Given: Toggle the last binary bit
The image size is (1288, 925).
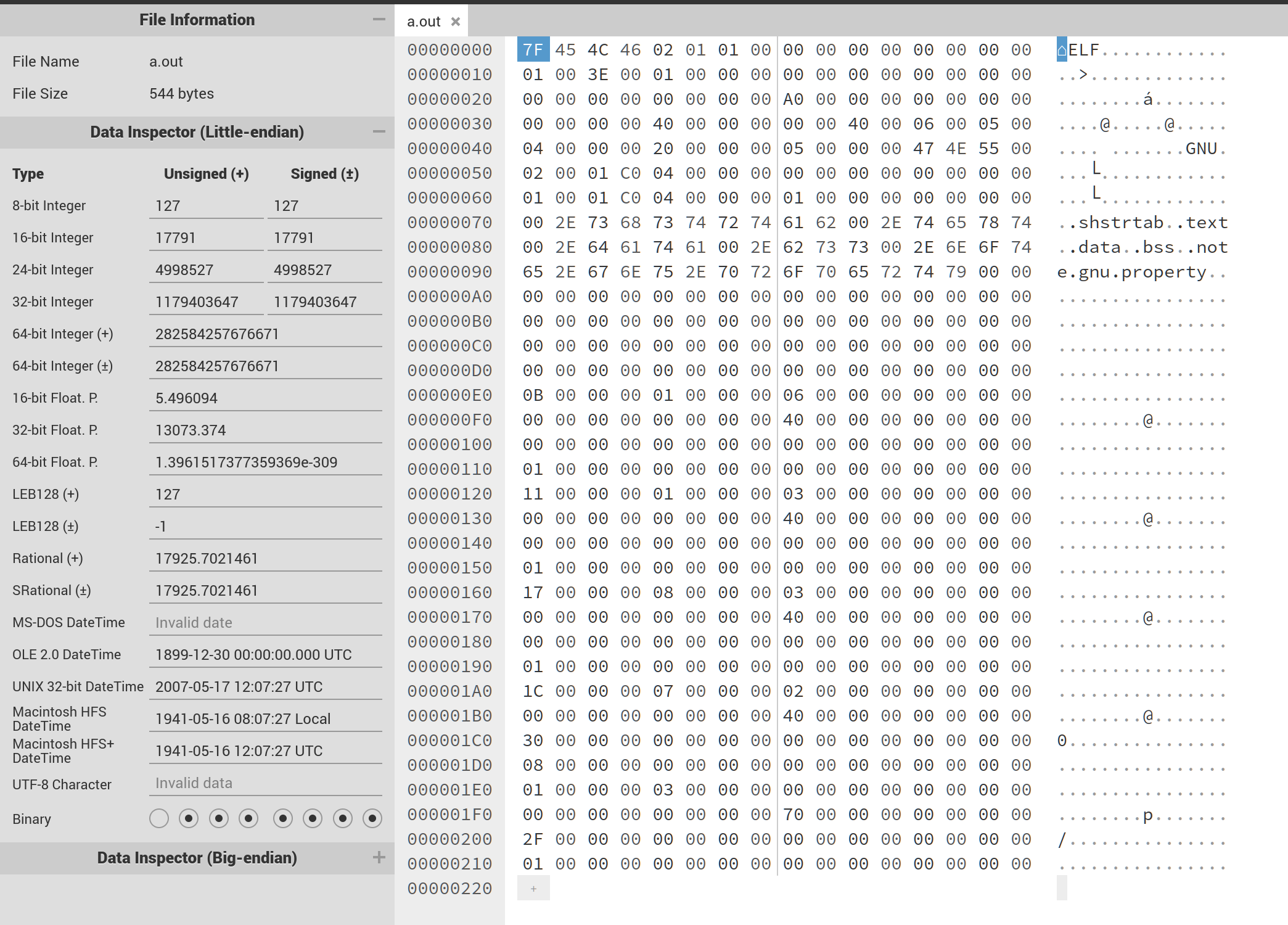Looking at the screenshot, I should pyautogui.click(x=372, y=818).
